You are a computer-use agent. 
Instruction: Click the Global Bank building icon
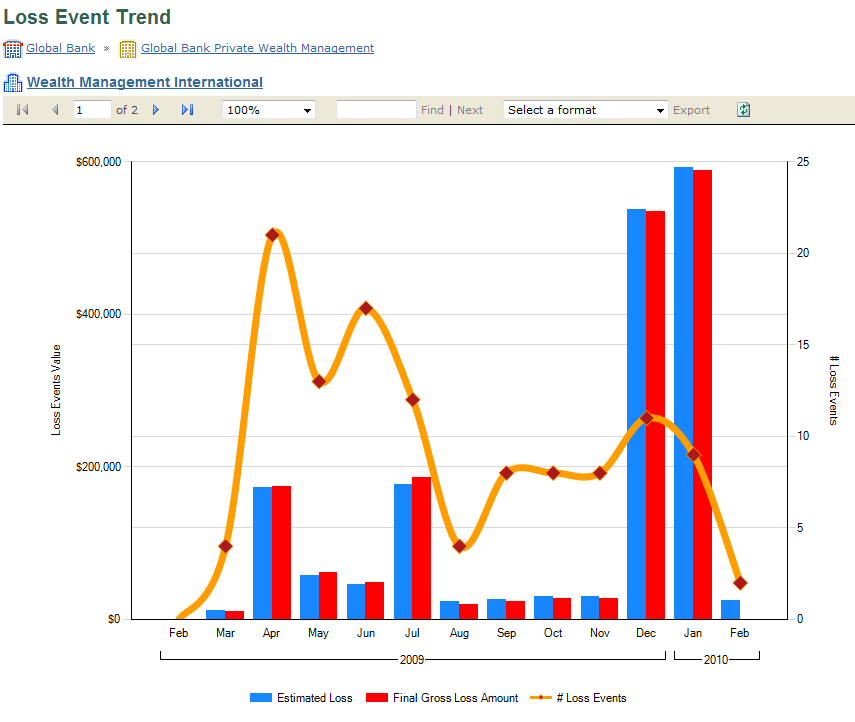tap(13, 49)
